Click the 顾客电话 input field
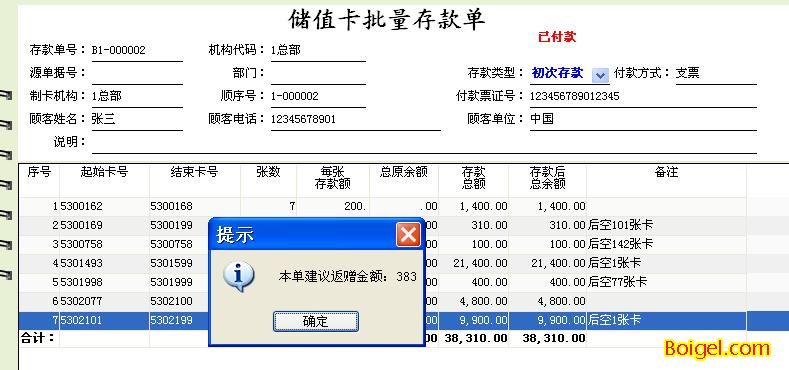Image resolution: width=789 pixels, height=370 pixels. (355, 119)
